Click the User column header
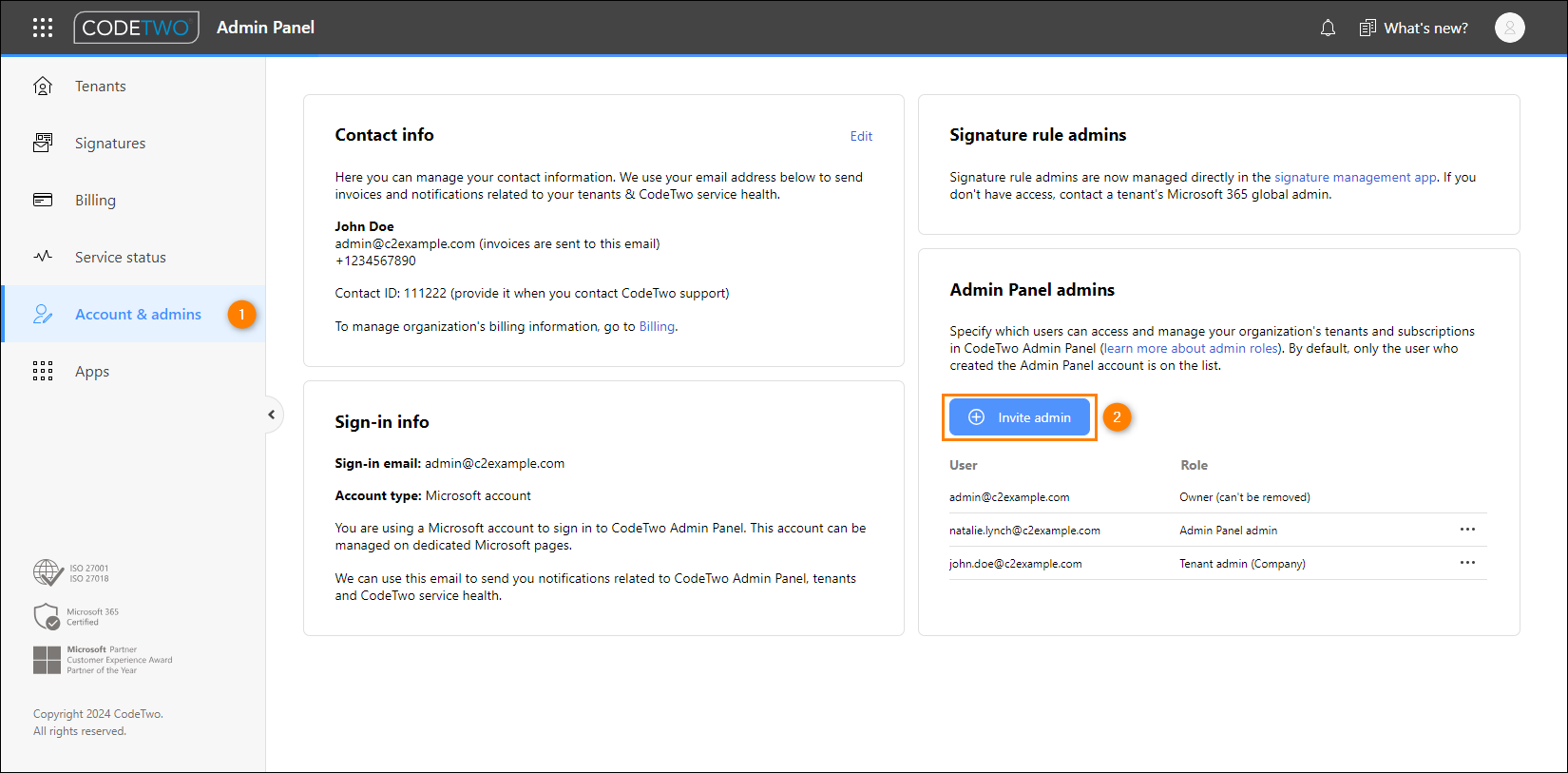The height and width of the screenshot is (773, 1568). tap(963, 465)
